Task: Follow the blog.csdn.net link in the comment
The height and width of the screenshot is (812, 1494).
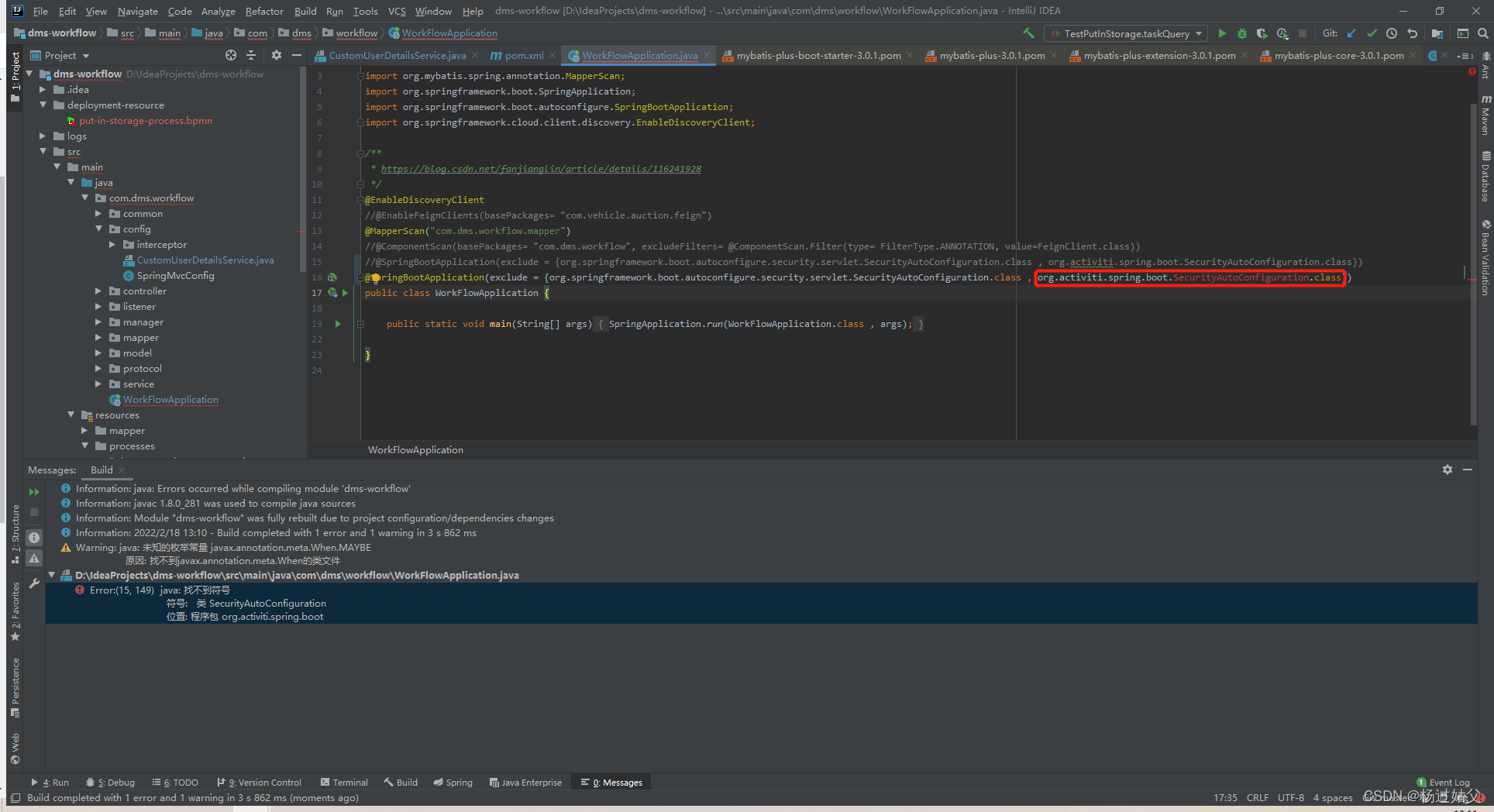Action: [x=541, y=168]
